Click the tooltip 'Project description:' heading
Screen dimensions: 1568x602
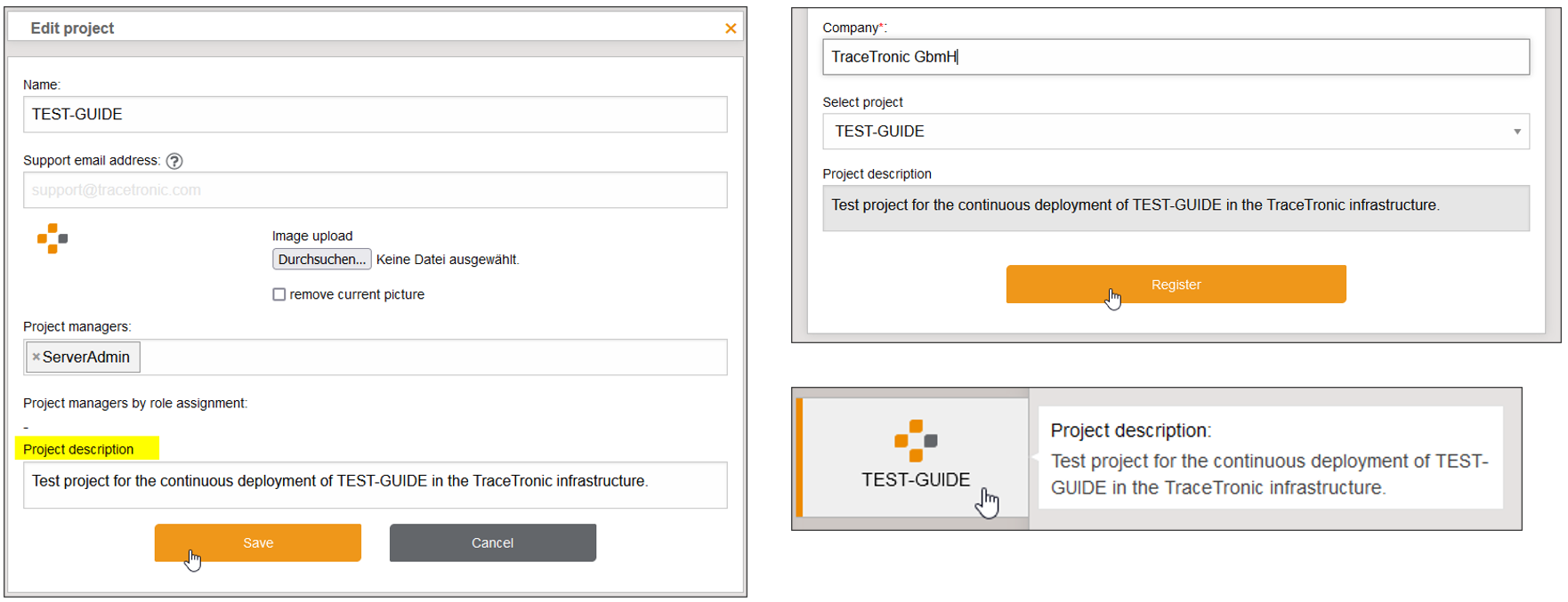[x=1131, y=430]
